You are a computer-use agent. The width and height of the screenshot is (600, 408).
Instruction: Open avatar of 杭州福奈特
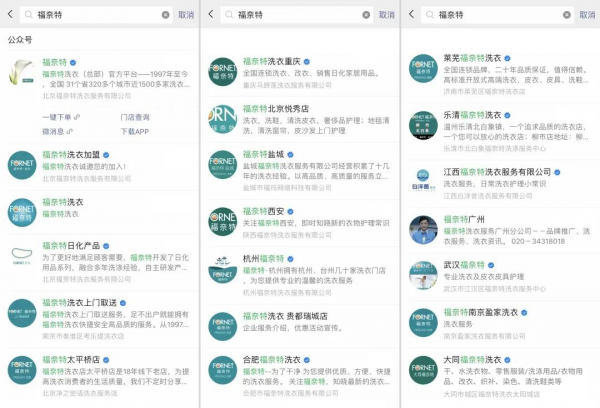click(x=223, y=269)
